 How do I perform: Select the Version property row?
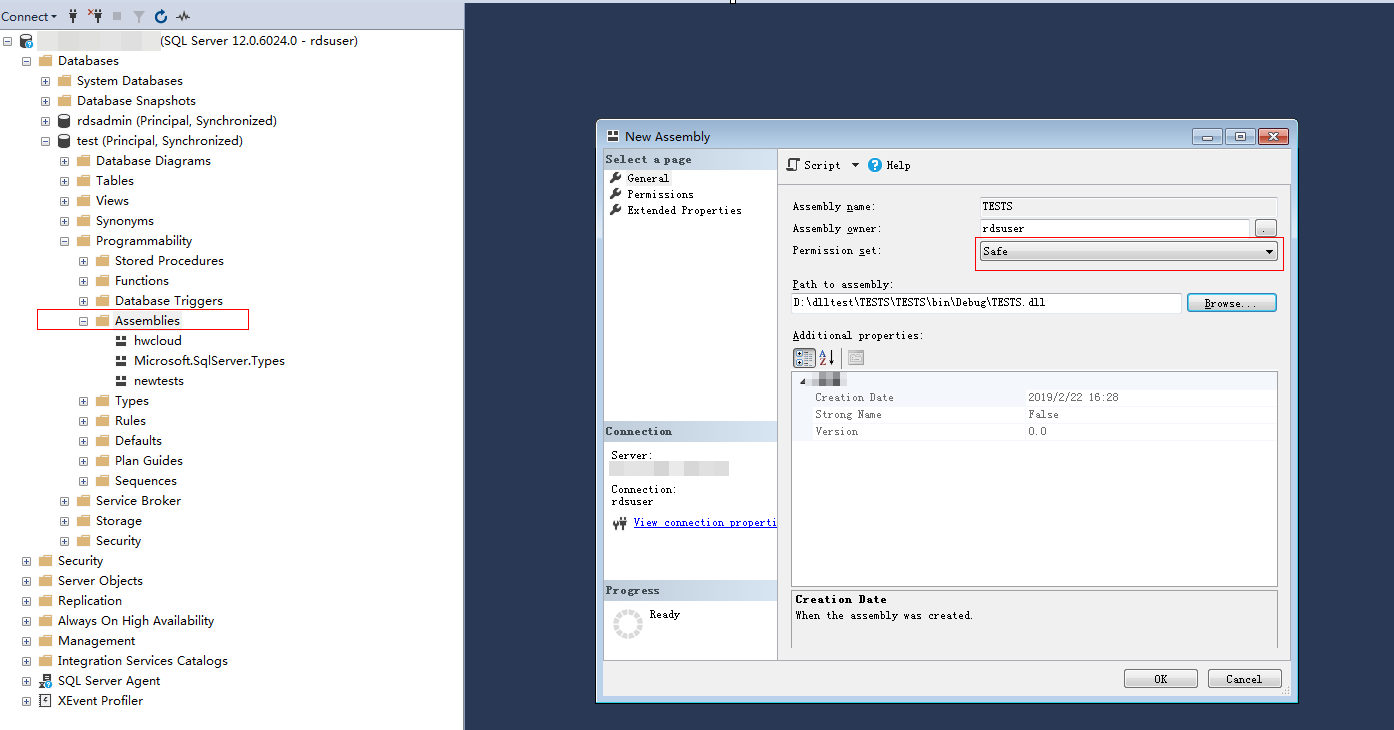point(1034,432)
